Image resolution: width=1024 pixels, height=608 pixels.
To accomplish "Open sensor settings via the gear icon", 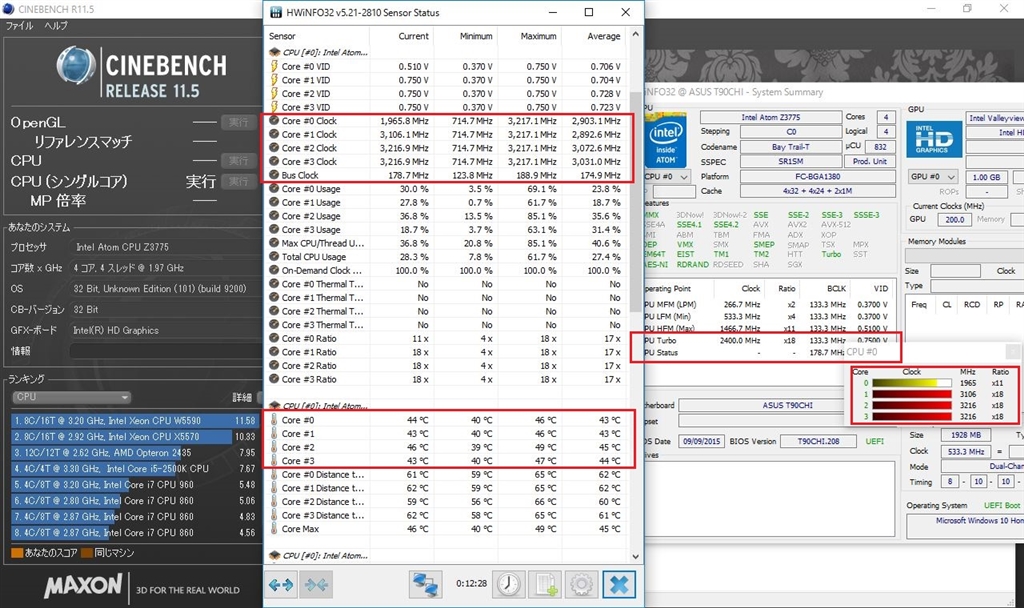I will (x=581, y=584).
